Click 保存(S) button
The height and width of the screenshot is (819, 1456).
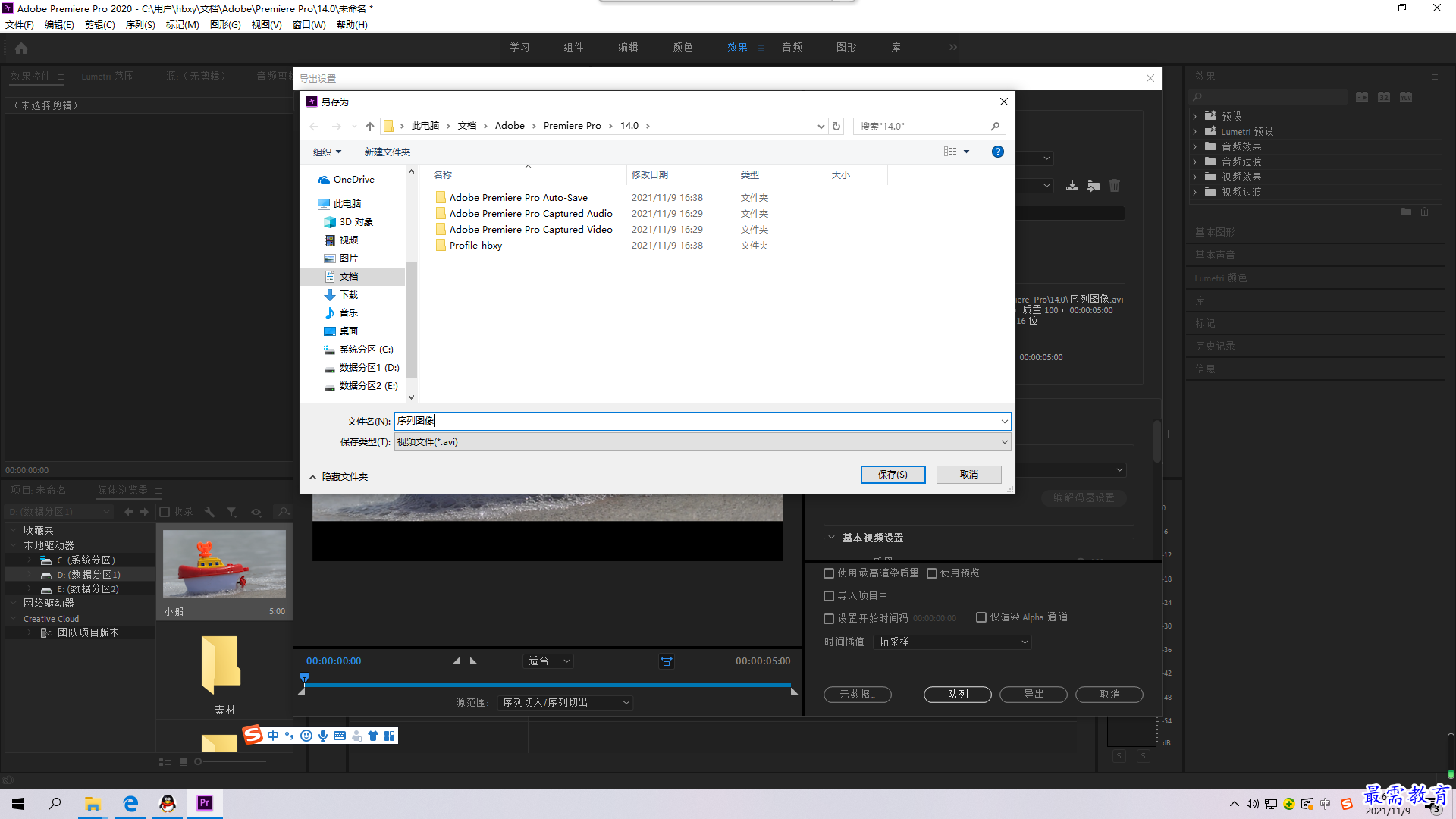893,475
